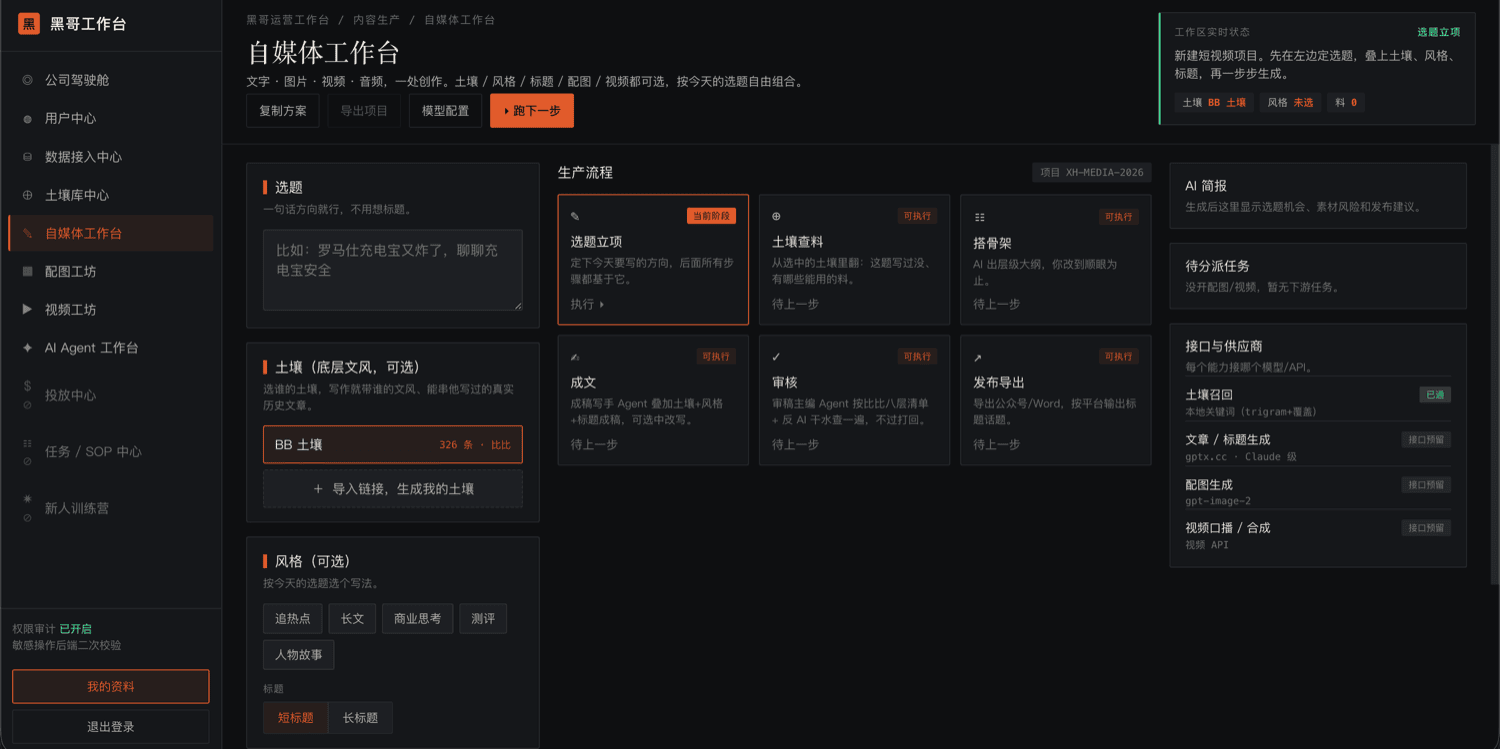This screenshot has height=749, width=1500.
Task: Select the 长标题 title option
Action: (360, 718)
